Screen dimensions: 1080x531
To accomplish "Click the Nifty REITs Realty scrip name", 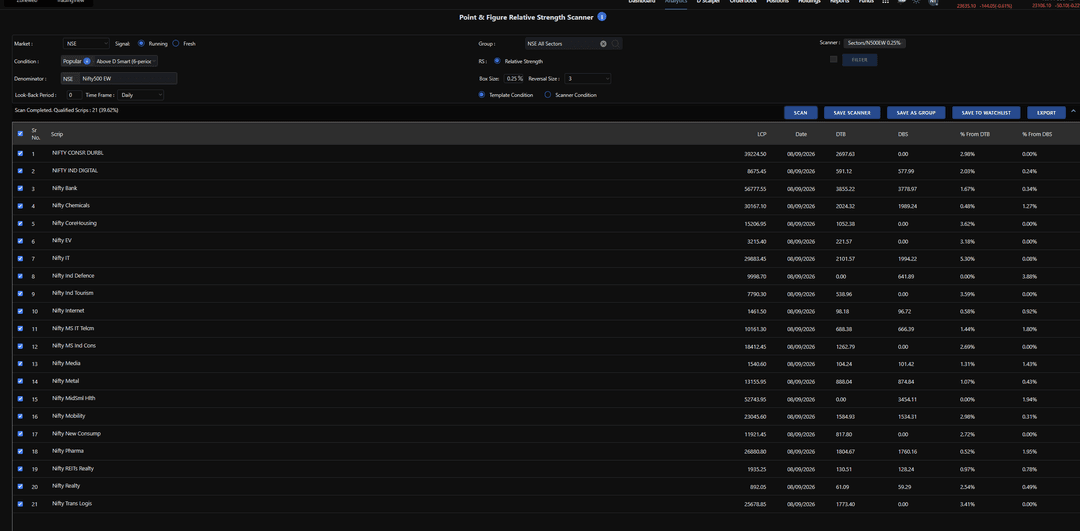I will coord(73,468).
